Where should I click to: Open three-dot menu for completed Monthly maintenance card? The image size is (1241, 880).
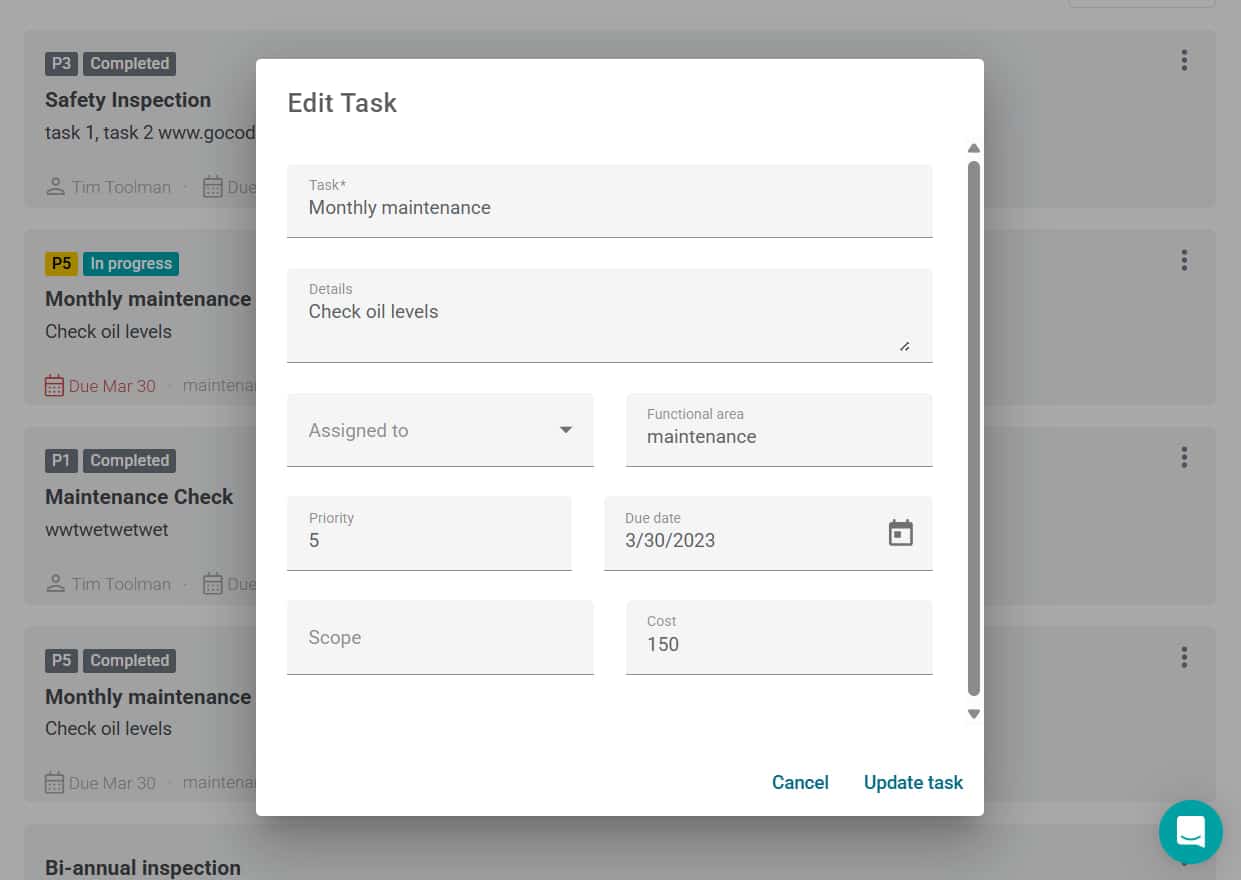click(1184, 657)
